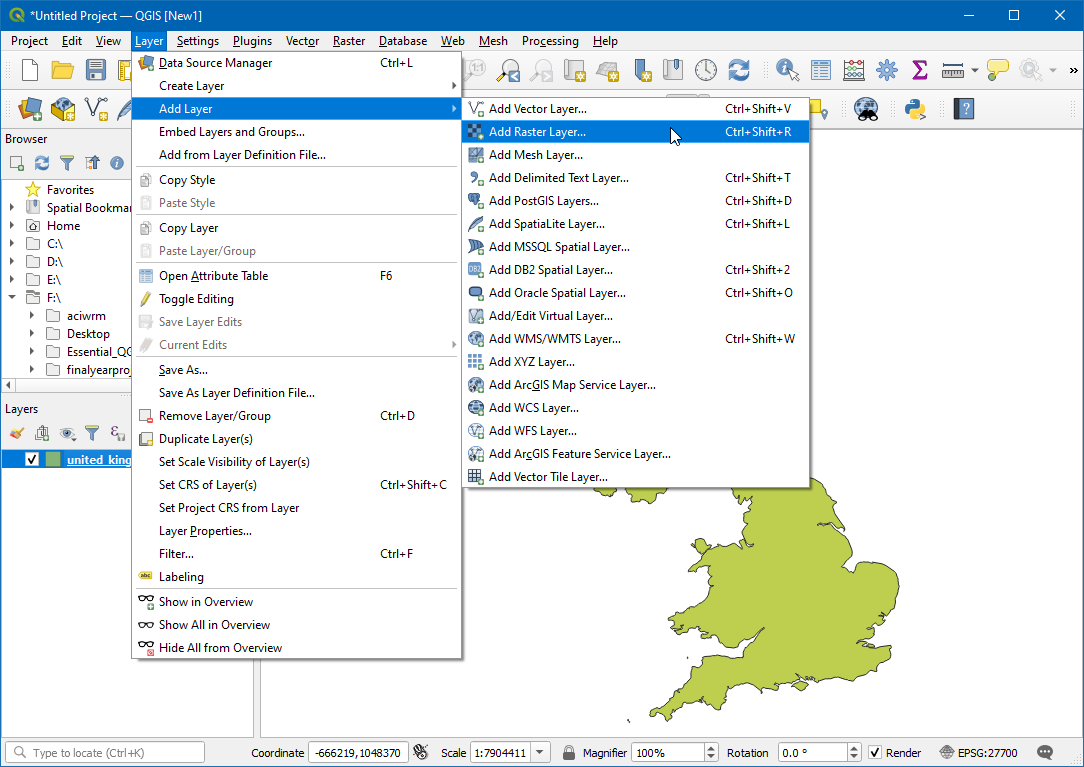This screenshot has width=1084, height=767.
Task: Toggle the Render checkbox in status bar
Action: tap(875, 753)
